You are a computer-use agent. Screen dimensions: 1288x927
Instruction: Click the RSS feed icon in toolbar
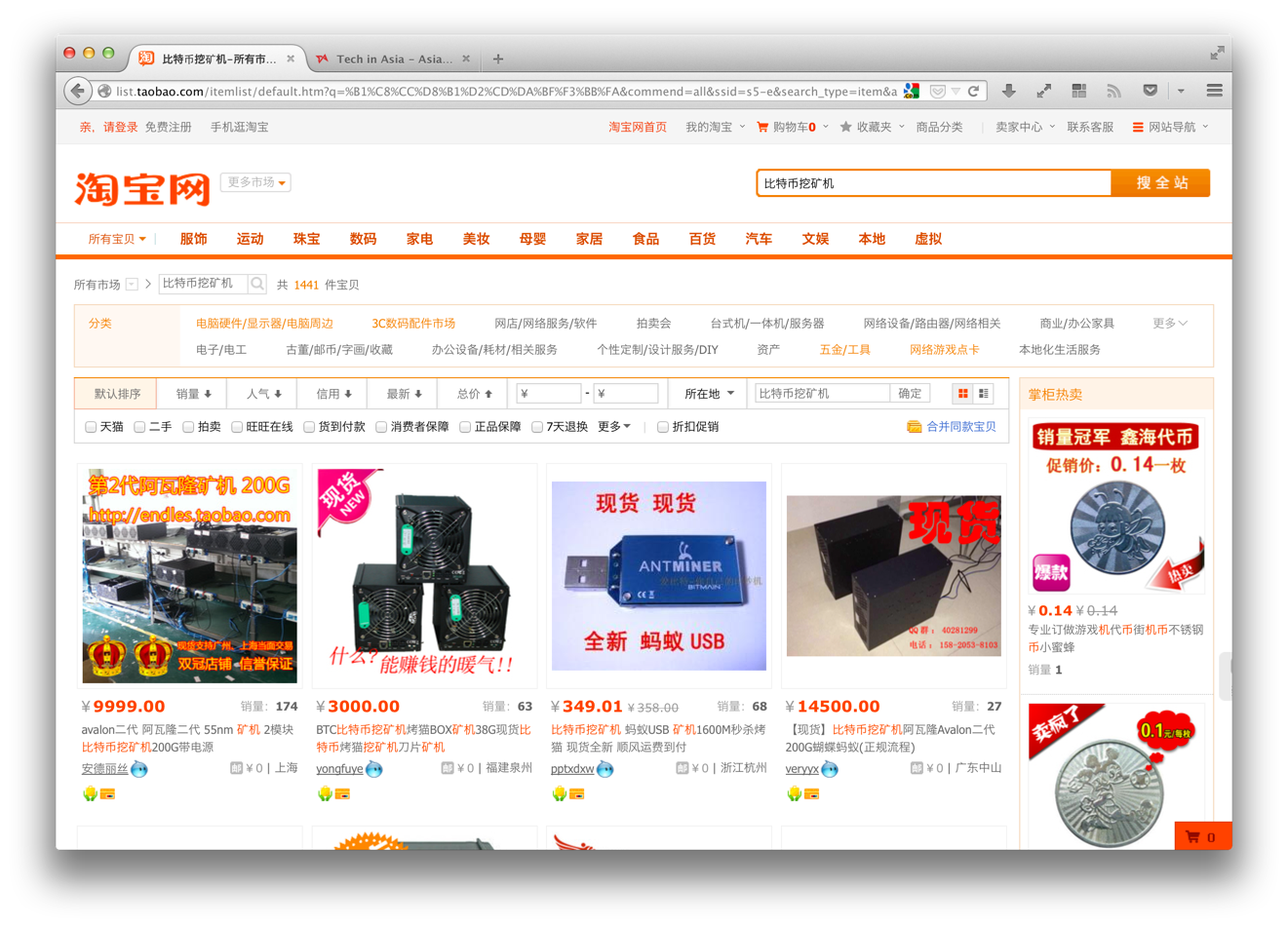[x=1113, y=91]
